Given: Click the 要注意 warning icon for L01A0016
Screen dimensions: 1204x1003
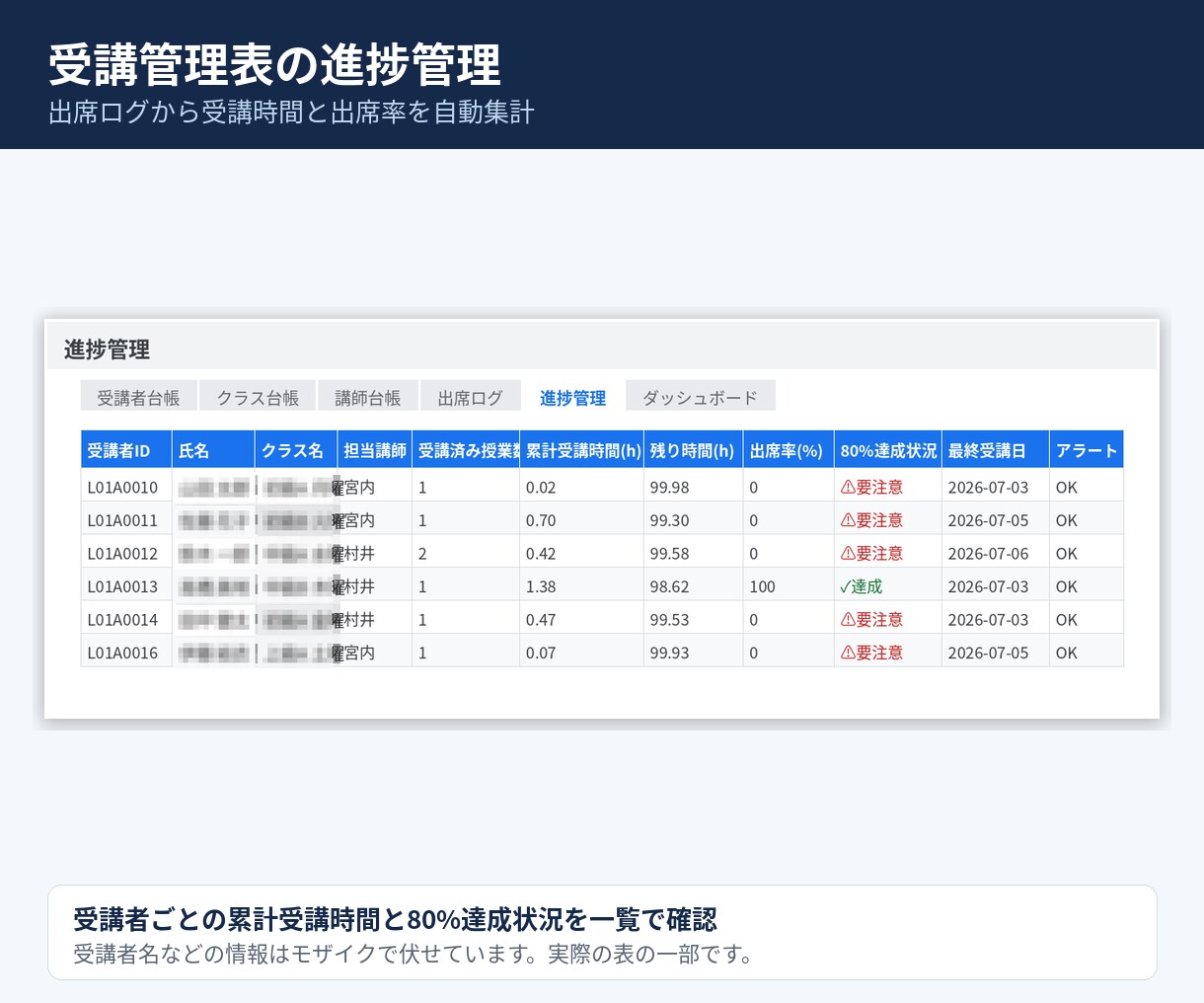Looking at the screenshot, I should tap(848, 653).
